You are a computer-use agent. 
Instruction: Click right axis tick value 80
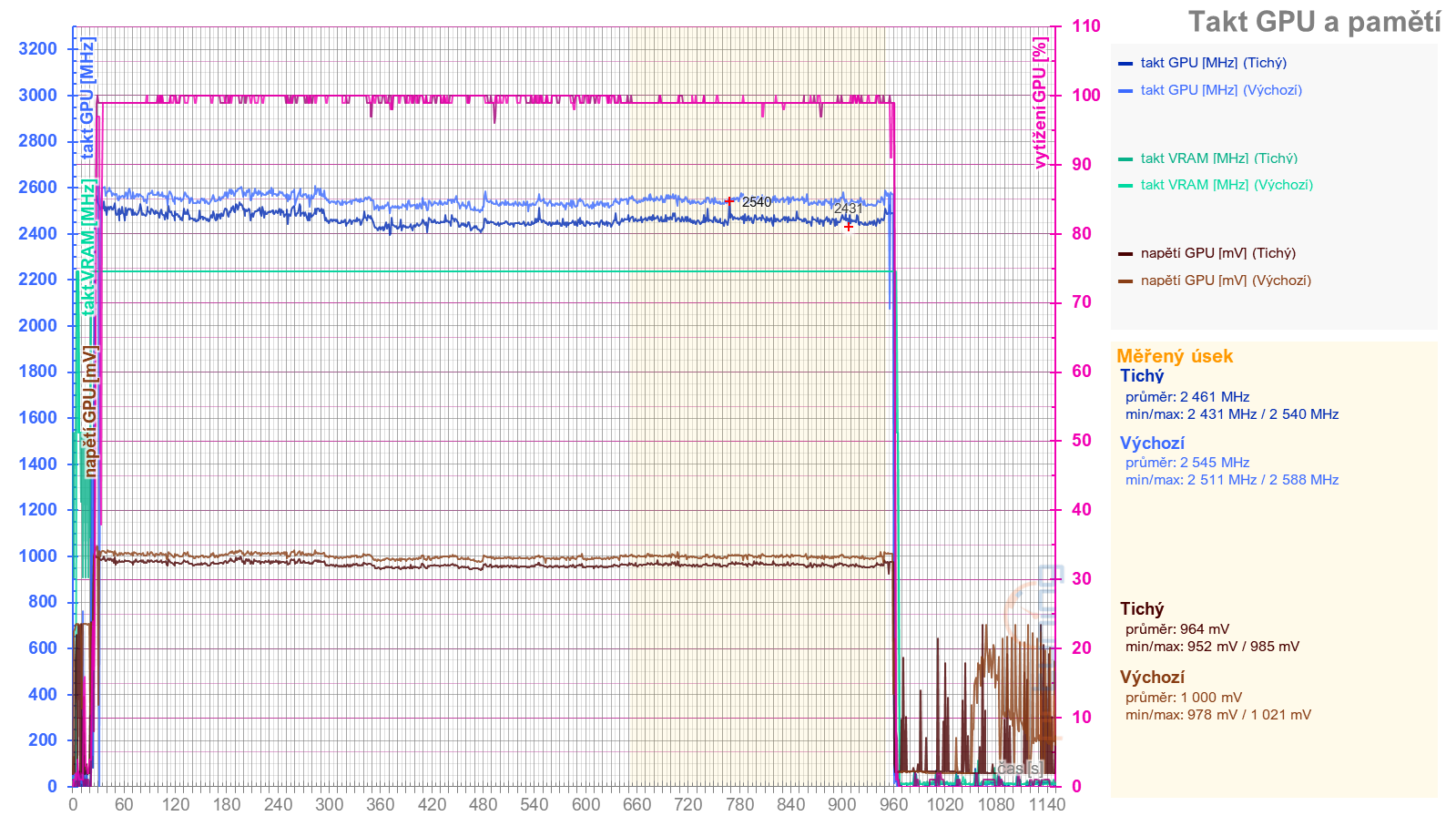coord(1082,234)
